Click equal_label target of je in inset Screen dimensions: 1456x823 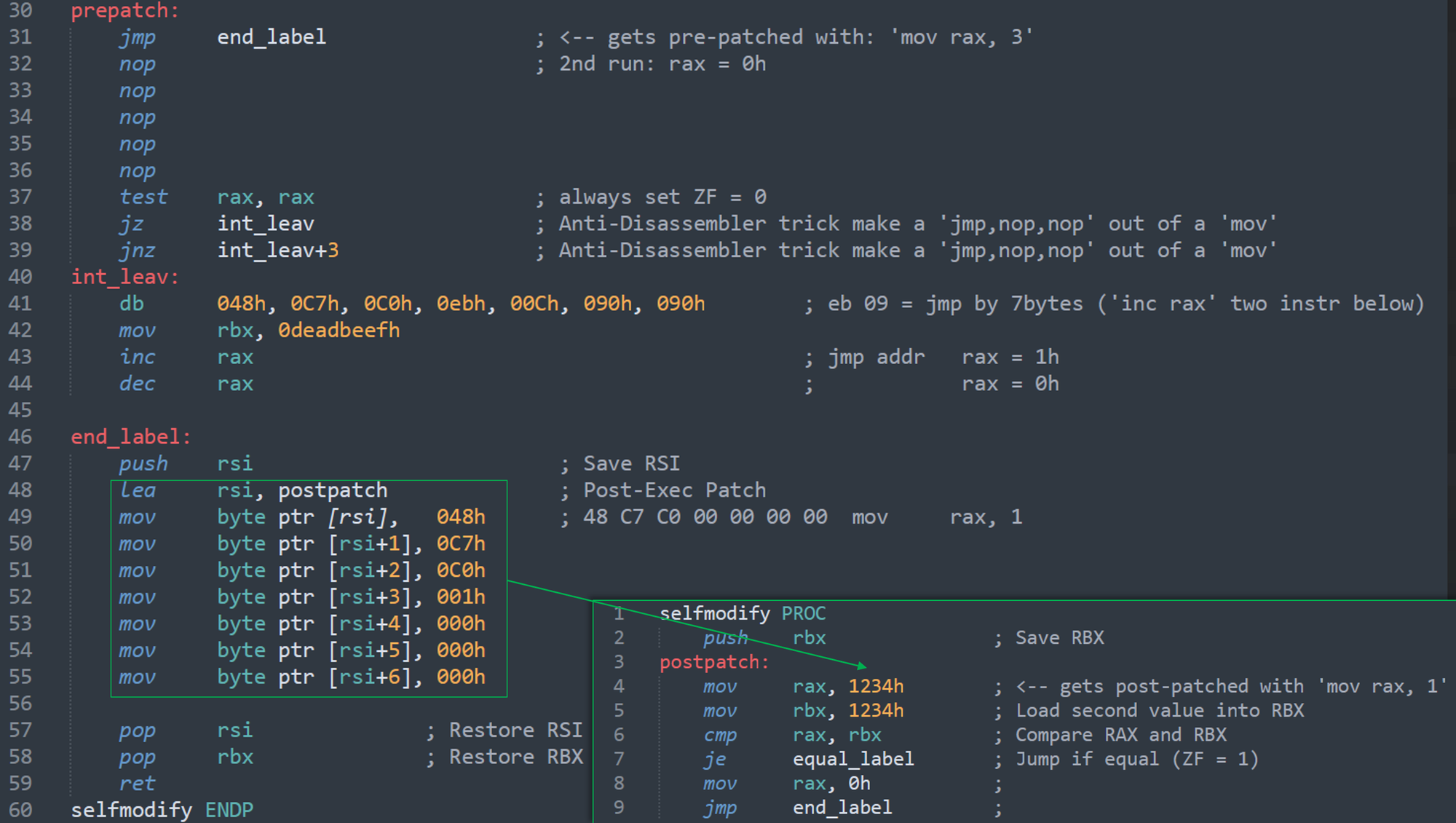click(x=853, y=759)
